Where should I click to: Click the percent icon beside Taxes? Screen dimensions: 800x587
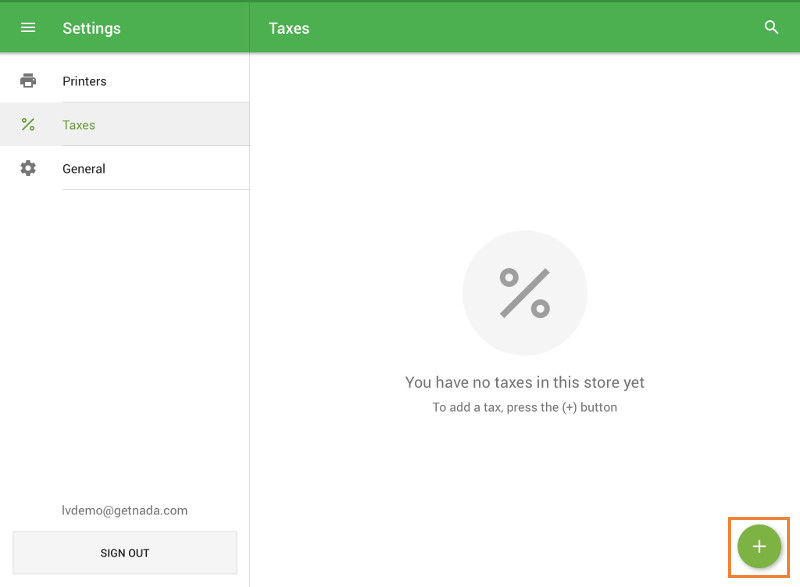27,124
